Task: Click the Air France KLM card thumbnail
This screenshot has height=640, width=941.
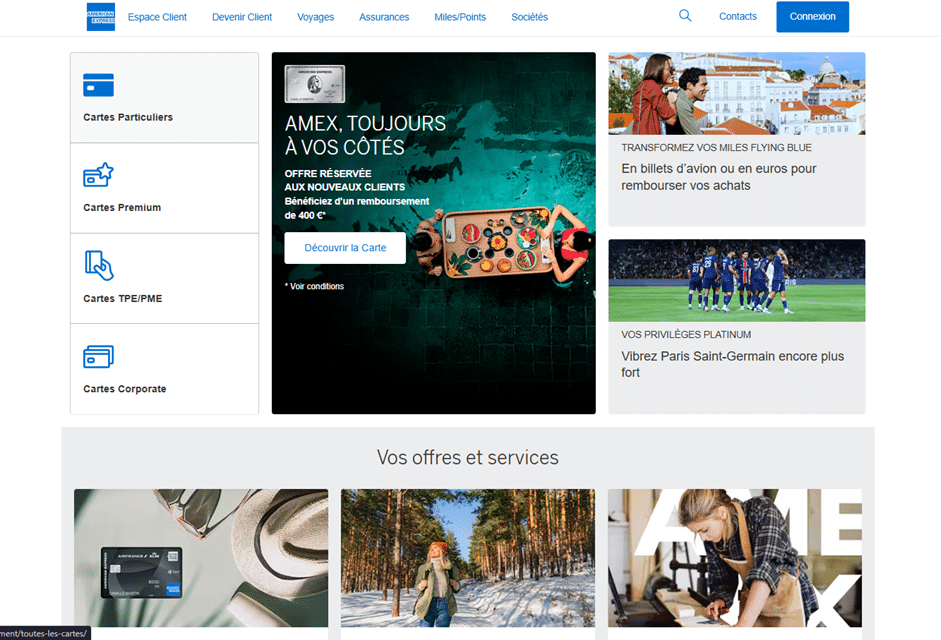Action: pyautogui.click(x=140, y=572)
